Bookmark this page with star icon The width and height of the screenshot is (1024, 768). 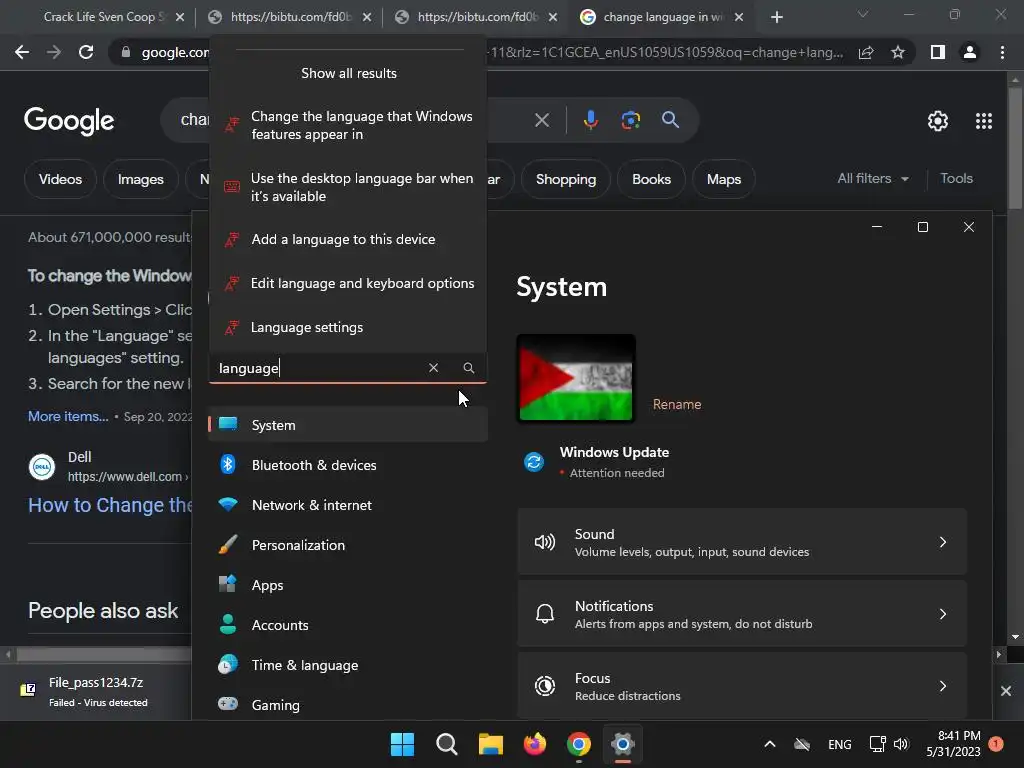point(898,52)
